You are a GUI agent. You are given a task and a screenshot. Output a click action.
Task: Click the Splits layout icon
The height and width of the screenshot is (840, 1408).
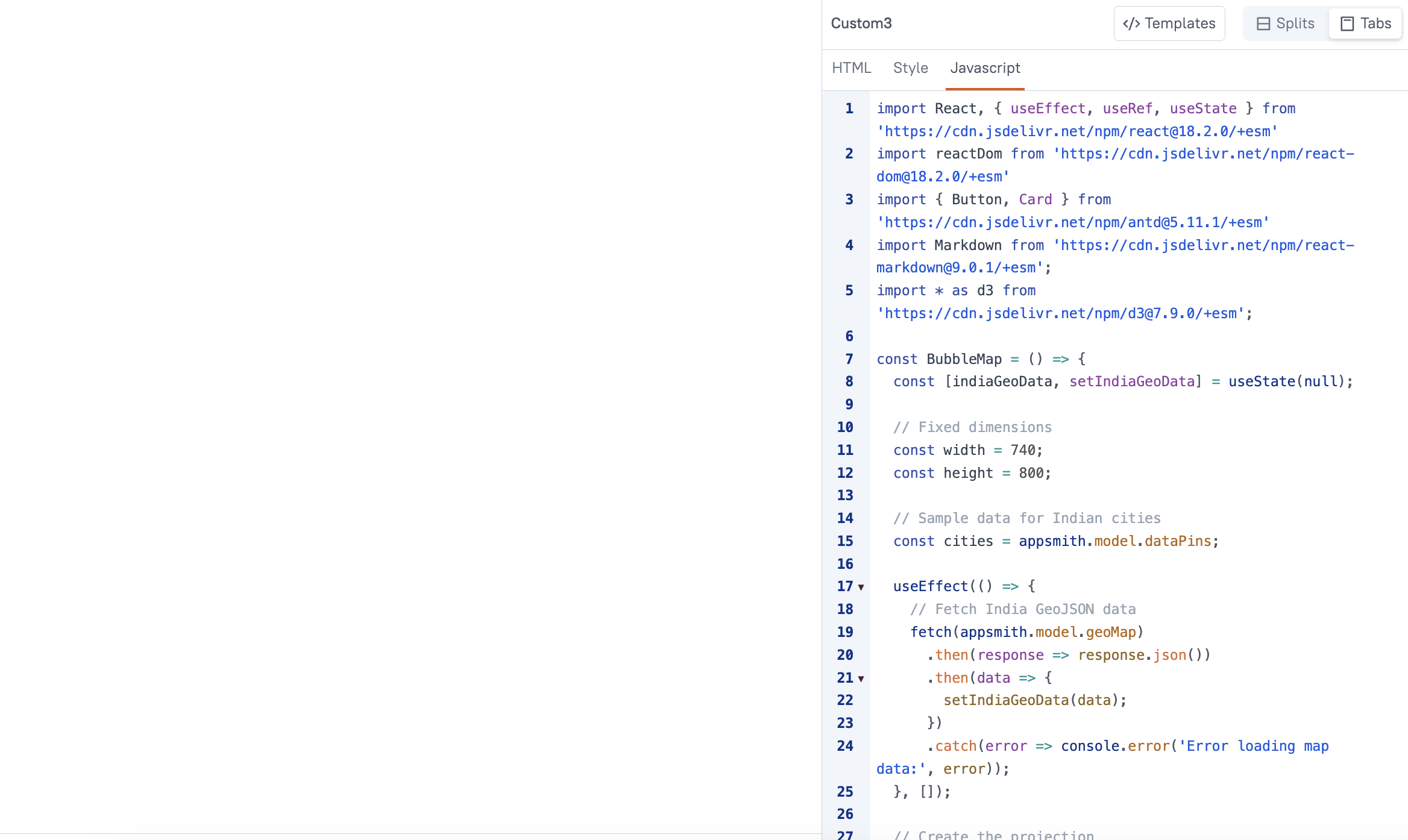(1263, 24)
